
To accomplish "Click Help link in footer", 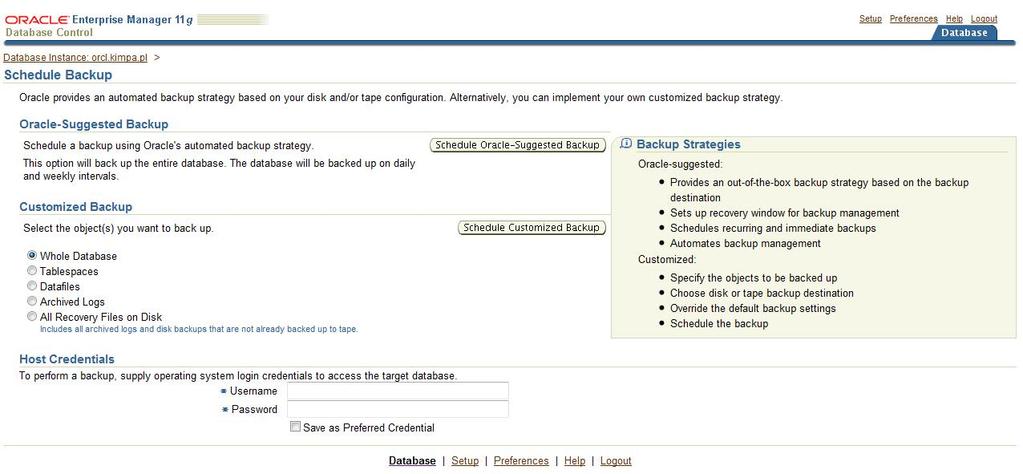I will point(575,460).
